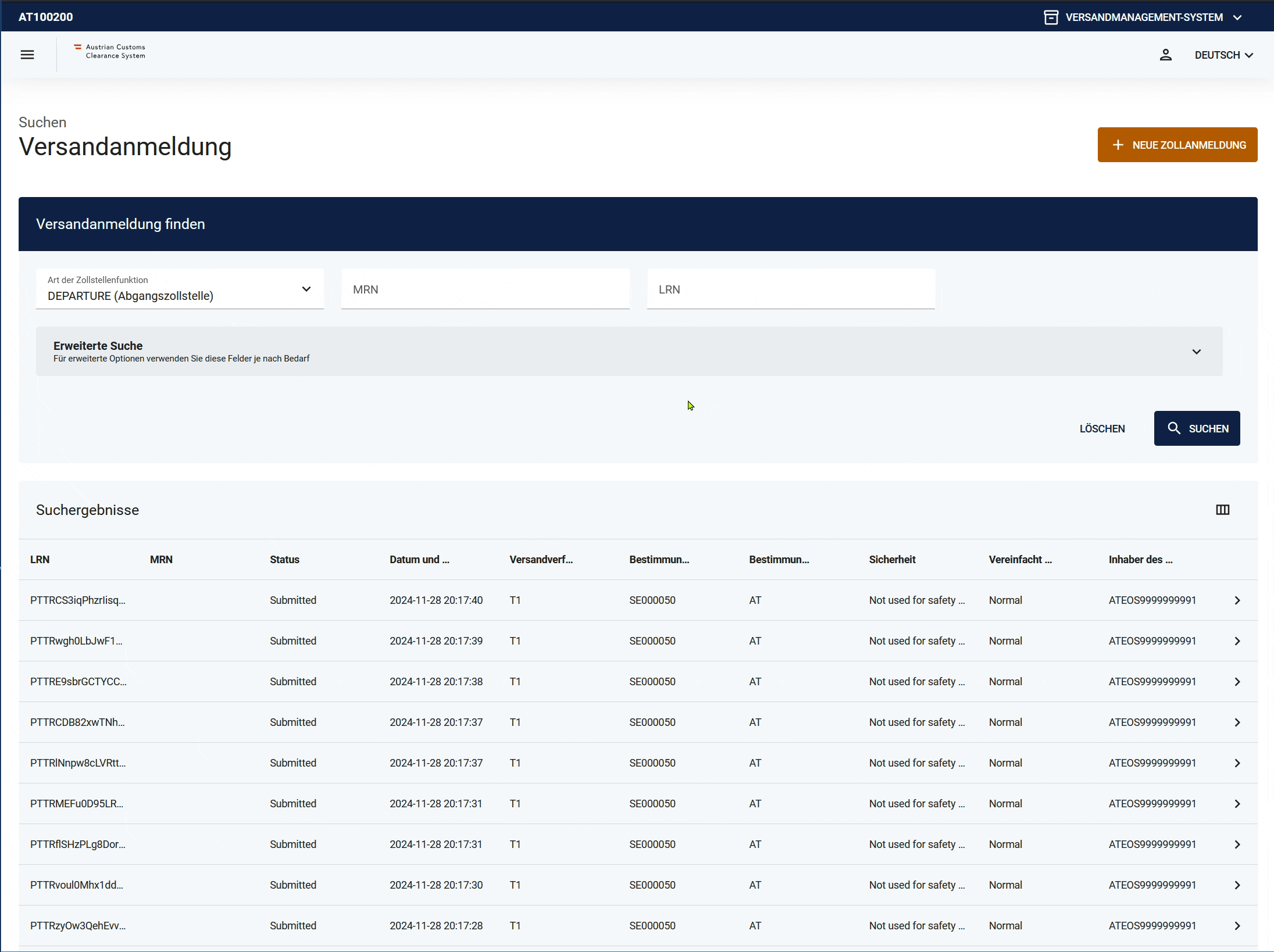Viewport: 1274px width, 952px height.
Task: Open the Deutsch language dropdown
Action: [1223, 55]
